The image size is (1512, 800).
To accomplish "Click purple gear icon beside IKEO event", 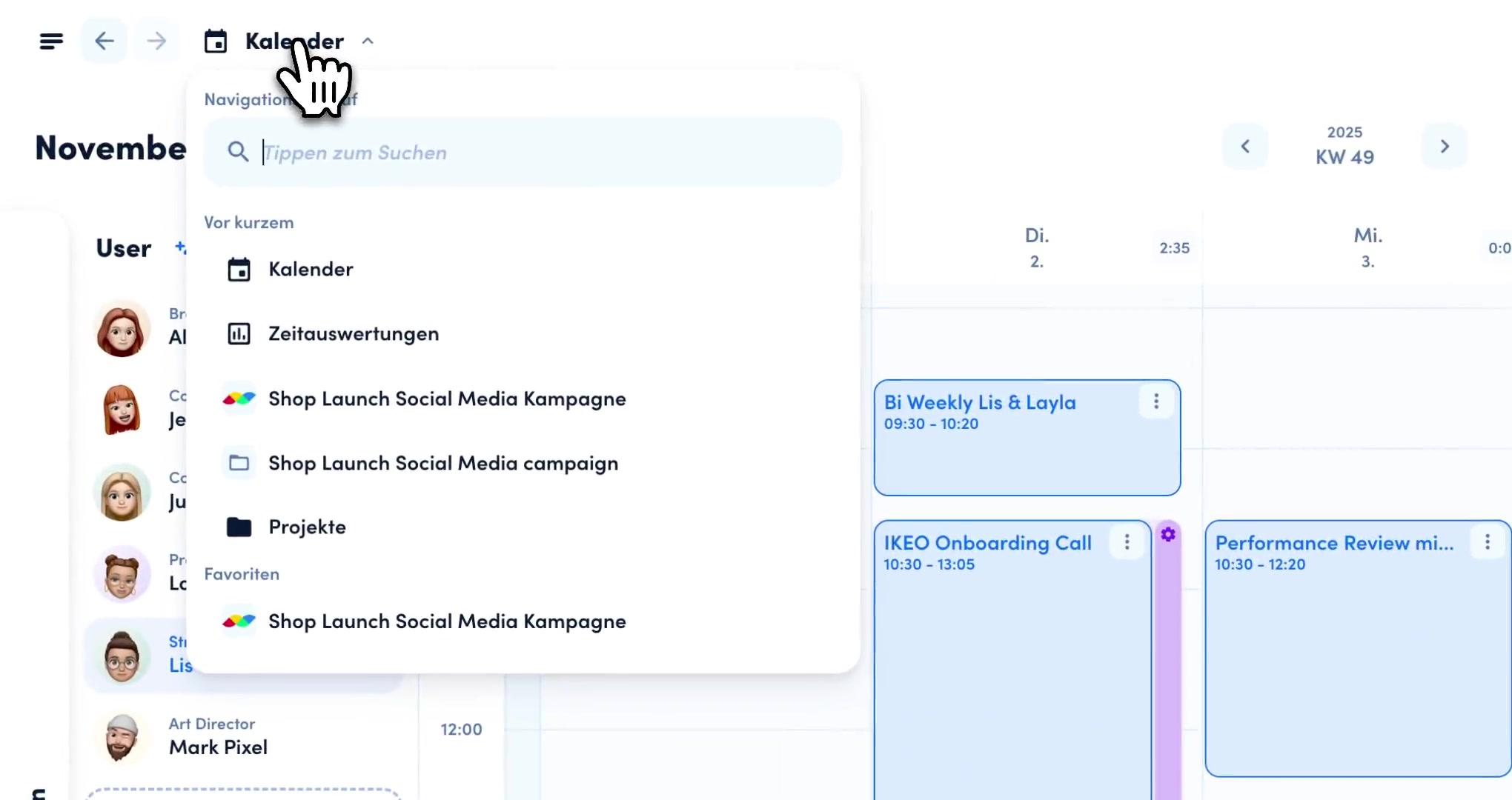I will click(x=1168, y=534).
